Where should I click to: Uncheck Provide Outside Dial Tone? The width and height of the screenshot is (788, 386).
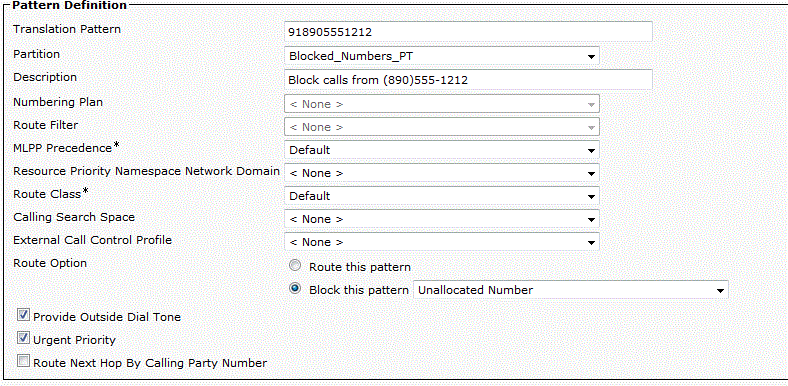[x=23, y=315]
